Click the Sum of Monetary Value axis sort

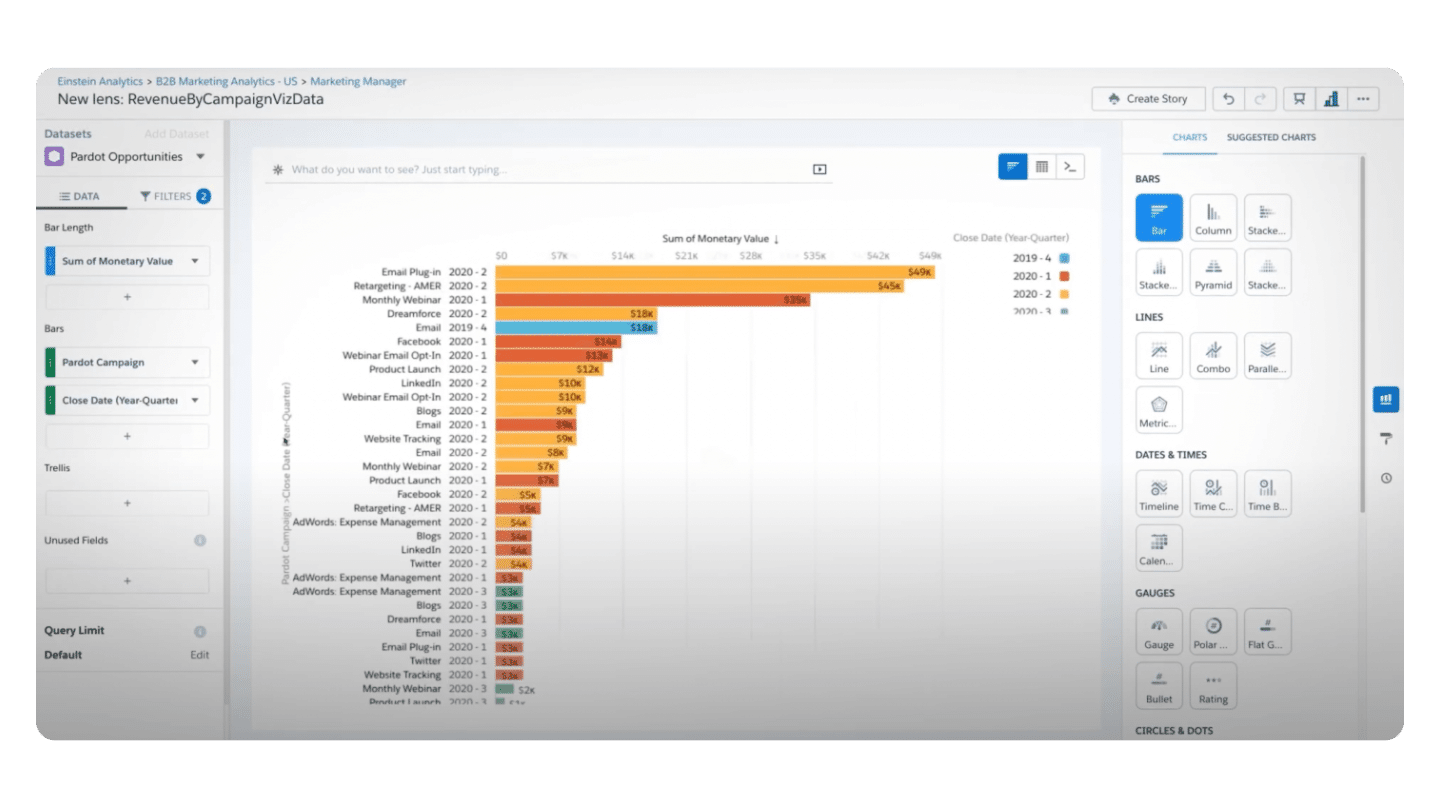click(x=720, y=239)
